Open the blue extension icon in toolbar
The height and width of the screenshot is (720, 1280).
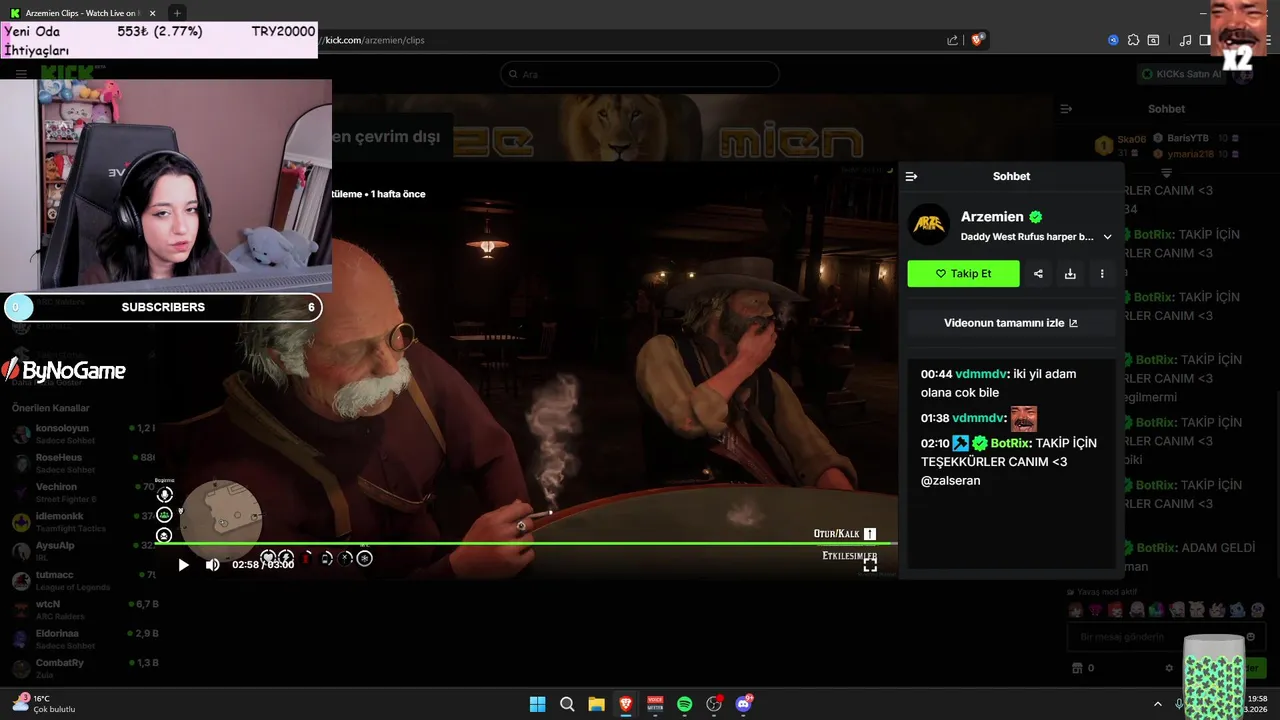pos(1113,40)
